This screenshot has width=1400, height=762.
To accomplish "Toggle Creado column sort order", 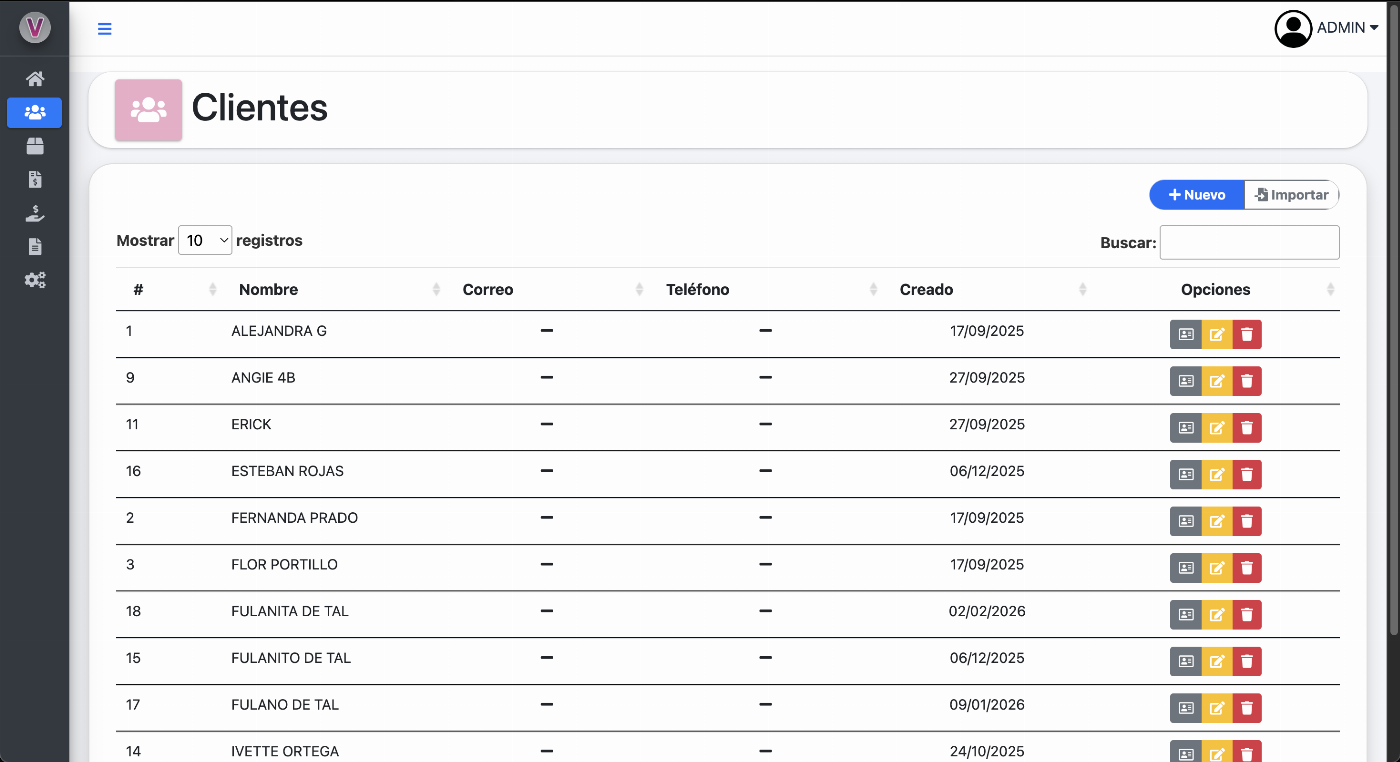I will [926, 289].
